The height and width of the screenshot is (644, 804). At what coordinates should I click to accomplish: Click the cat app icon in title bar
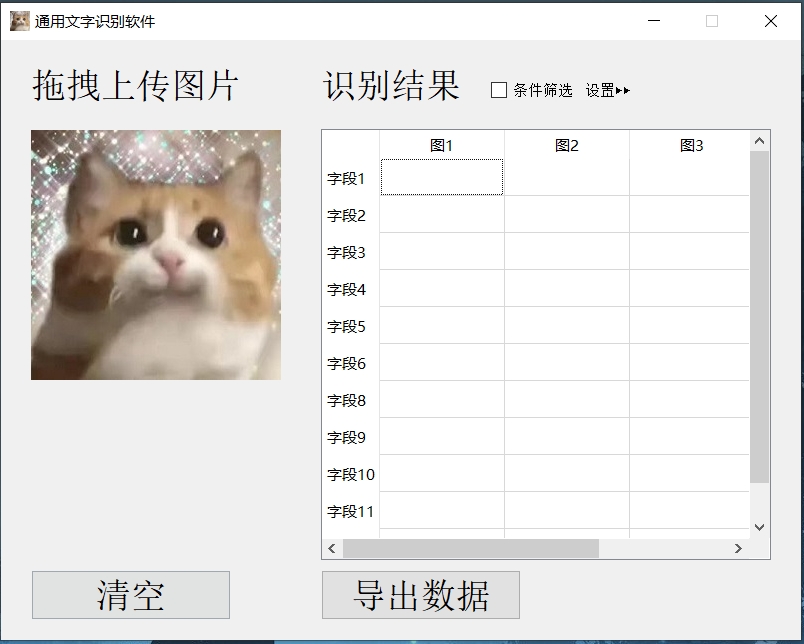click(x=18, y=20)
